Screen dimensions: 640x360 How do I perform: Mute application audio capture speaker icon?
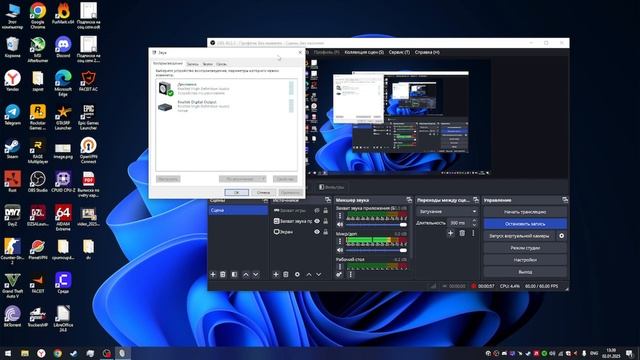340,224
